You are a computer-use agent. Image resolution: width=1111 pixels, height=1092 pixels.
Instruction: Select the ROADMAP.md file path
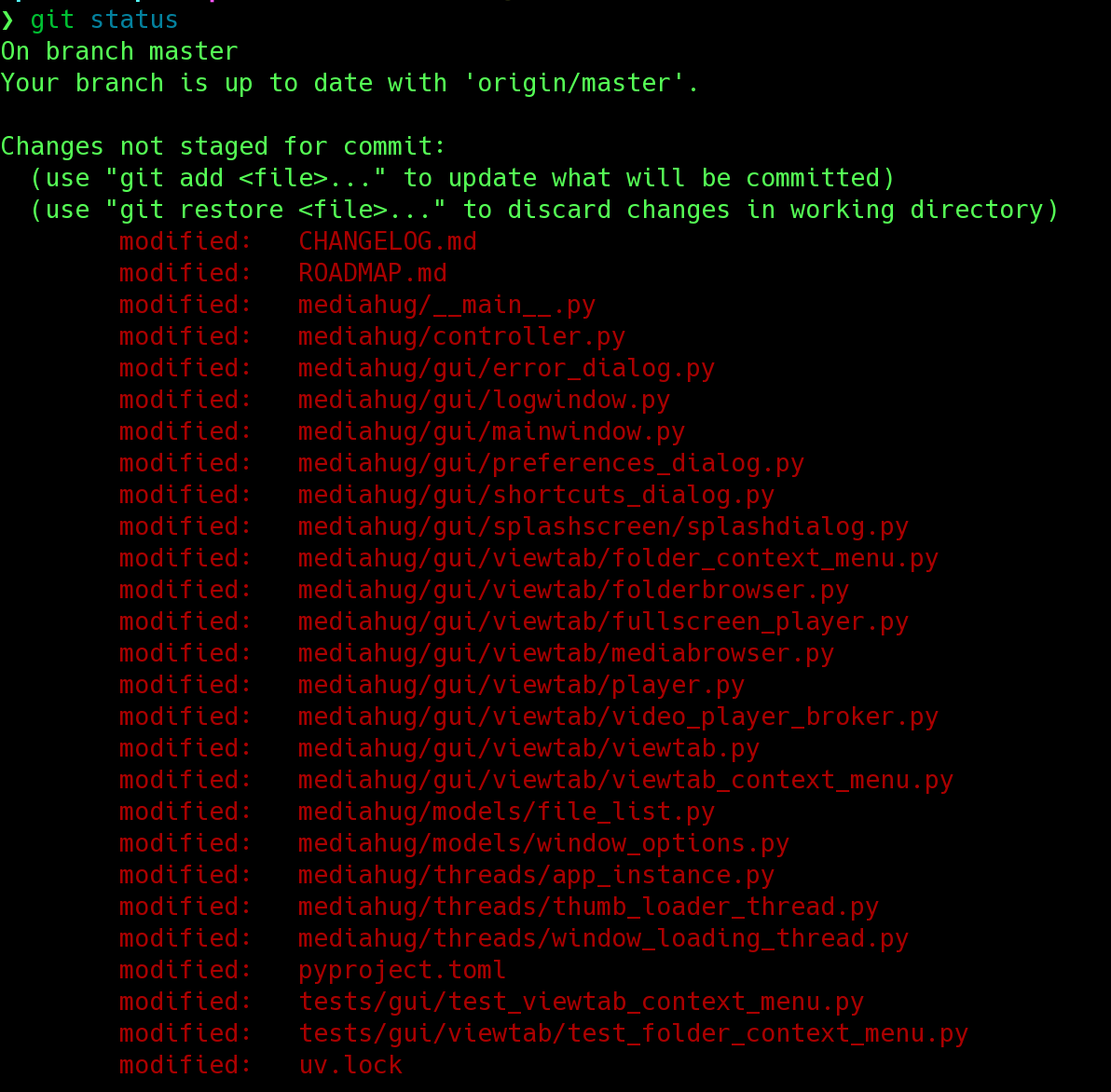click(x=373, y=273)
